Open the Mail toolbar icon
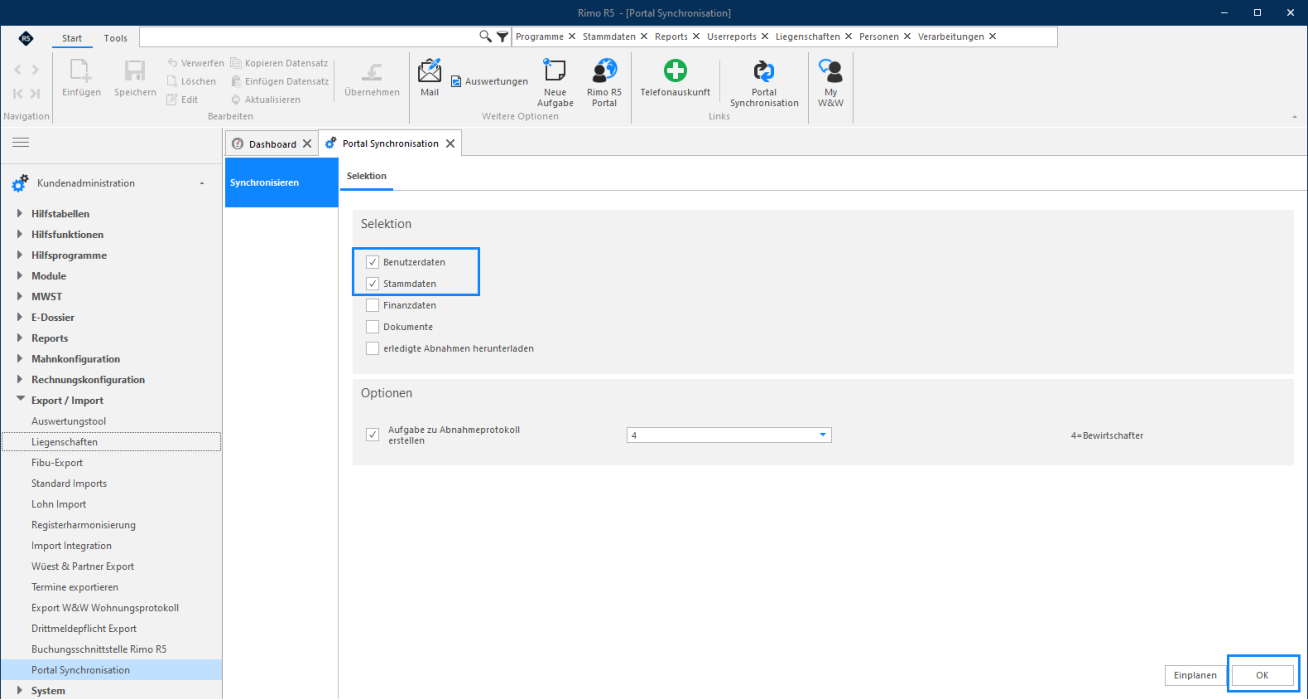The width and height of the screenshot is (1308, 700). coord(429,77)
